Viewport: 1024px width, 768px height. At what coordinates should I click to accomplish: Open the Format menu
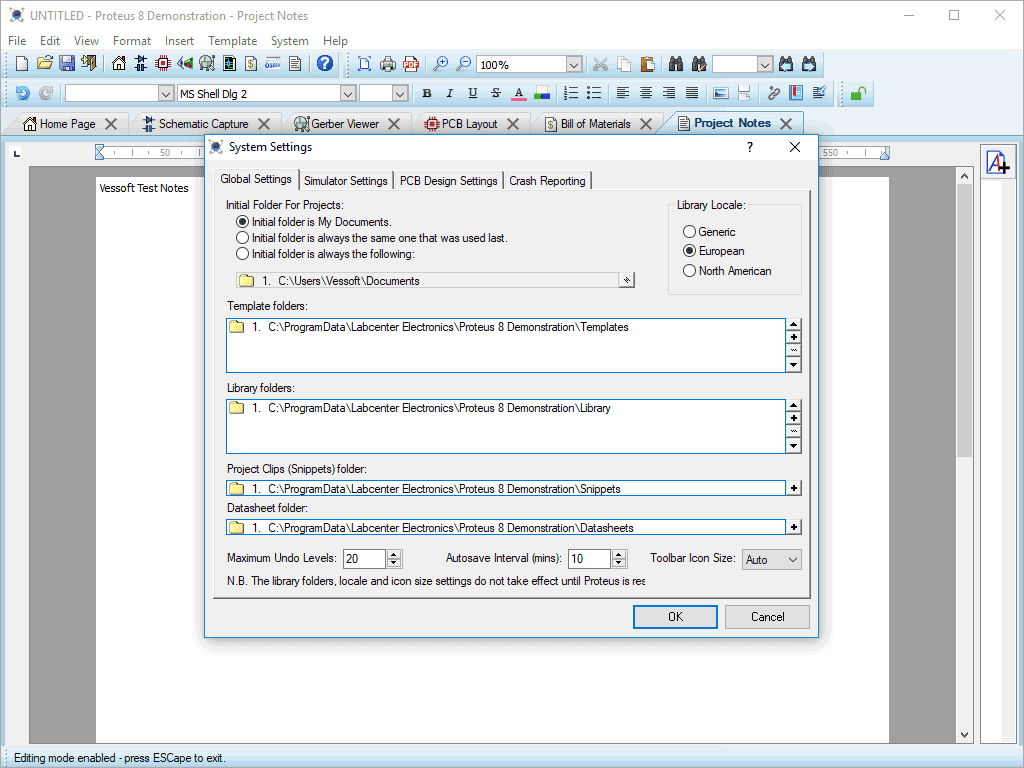pos(131,40)
